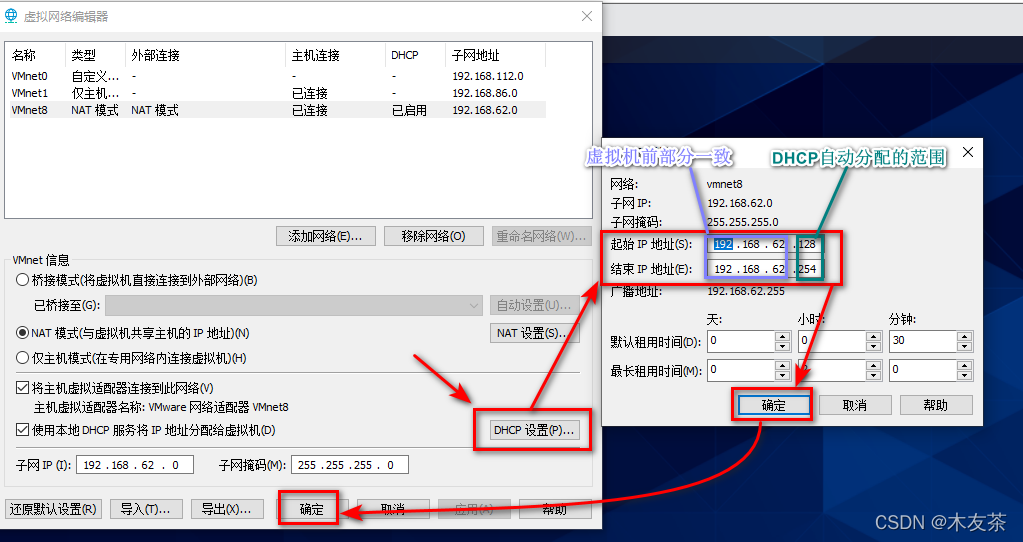The width and height of the screenshot is (1023, 542).
Task: Decrease default lease hours with down arrow
Action: tap(874, 346)
